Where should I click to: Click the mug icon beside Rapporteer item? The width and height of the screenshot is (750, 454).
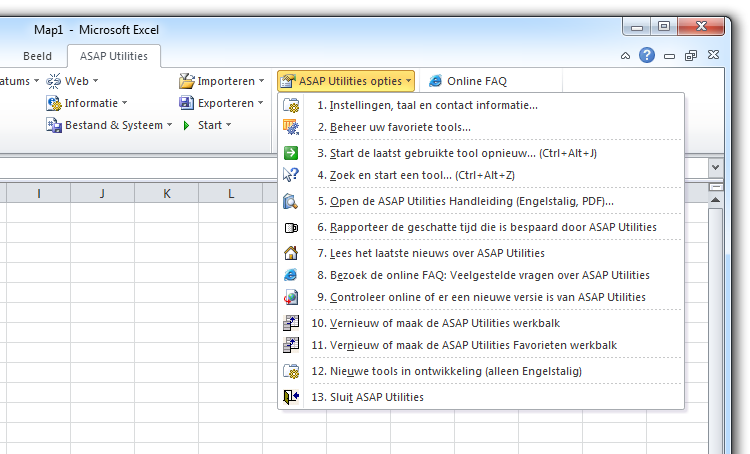tap(291, 228)
